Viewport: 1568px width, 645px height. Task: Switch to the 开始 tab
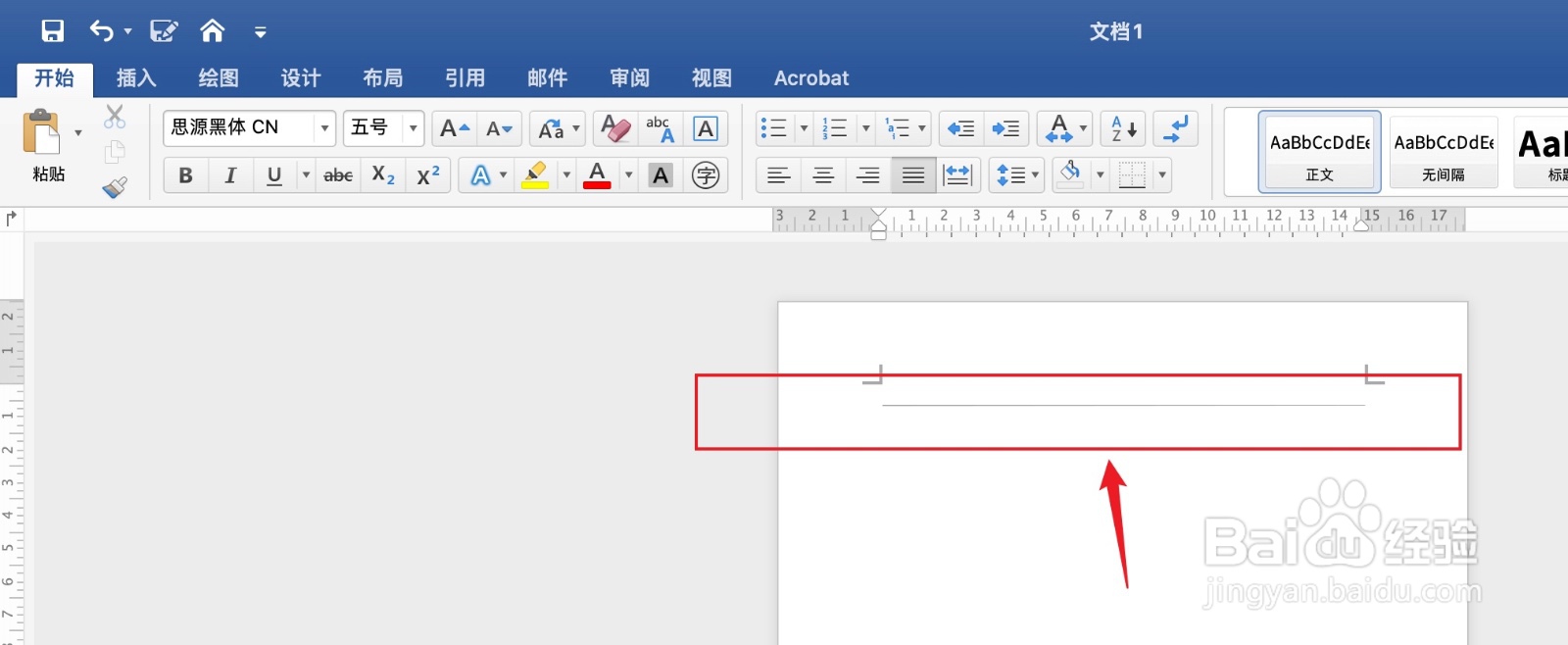(x=55, y=78)
